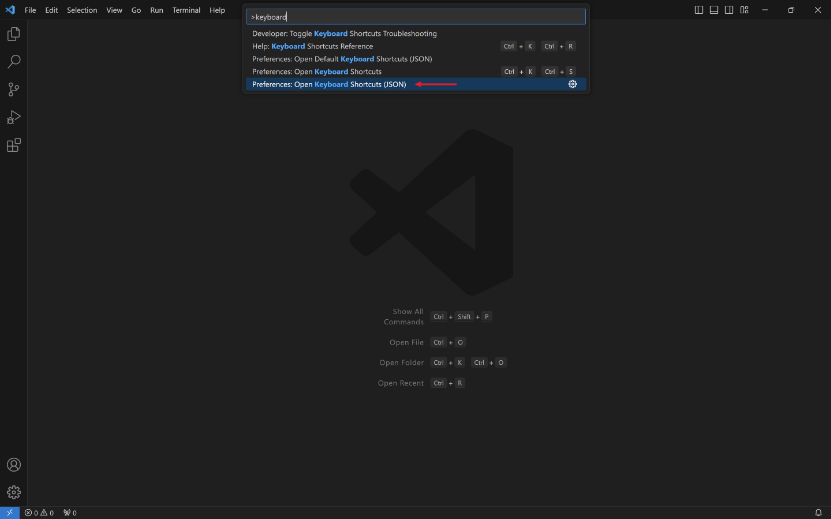Open the notifications bell in the status bar
The height and width of the screenshot is (519, 831).
click(818, 513)
